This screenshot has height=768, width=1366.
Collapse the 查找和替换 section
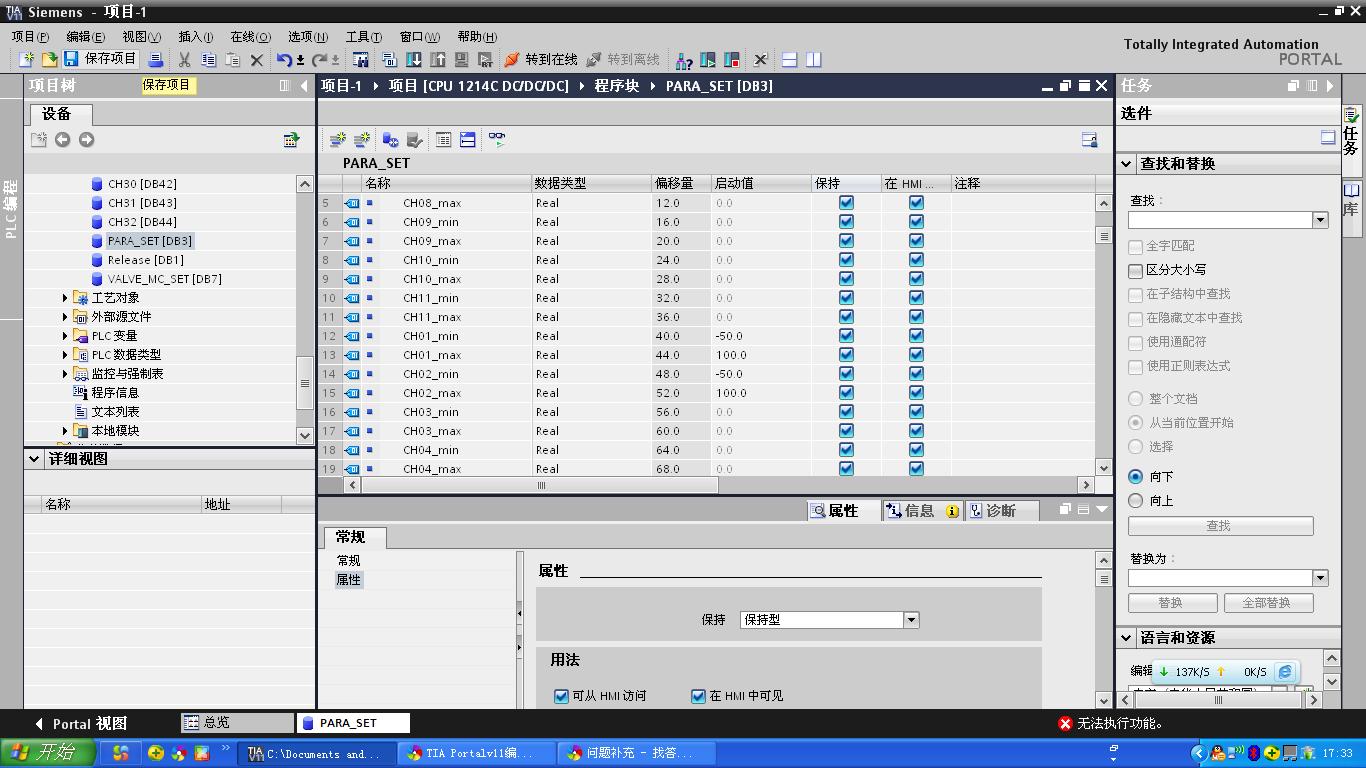(1126, 163)
